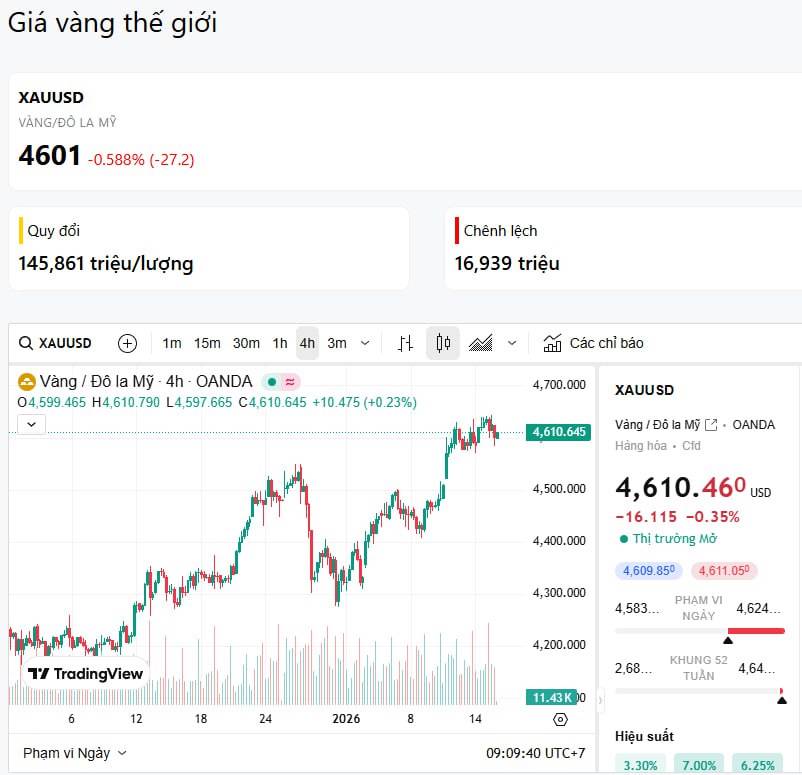802x775 pixels.
Task: Expand the timeframe list chevron after 3m
Action: (x=363, y=342)
